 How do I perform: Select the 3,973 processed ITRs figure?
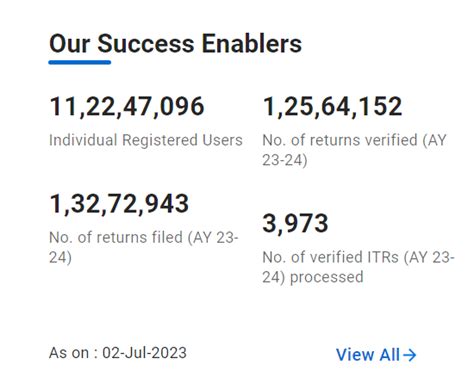[295, 223]
